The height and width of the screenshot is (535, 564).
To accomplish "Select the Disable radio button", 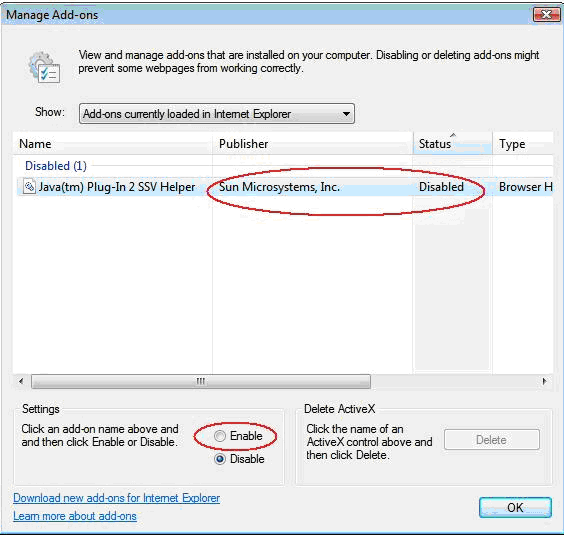I will point(220,459).
